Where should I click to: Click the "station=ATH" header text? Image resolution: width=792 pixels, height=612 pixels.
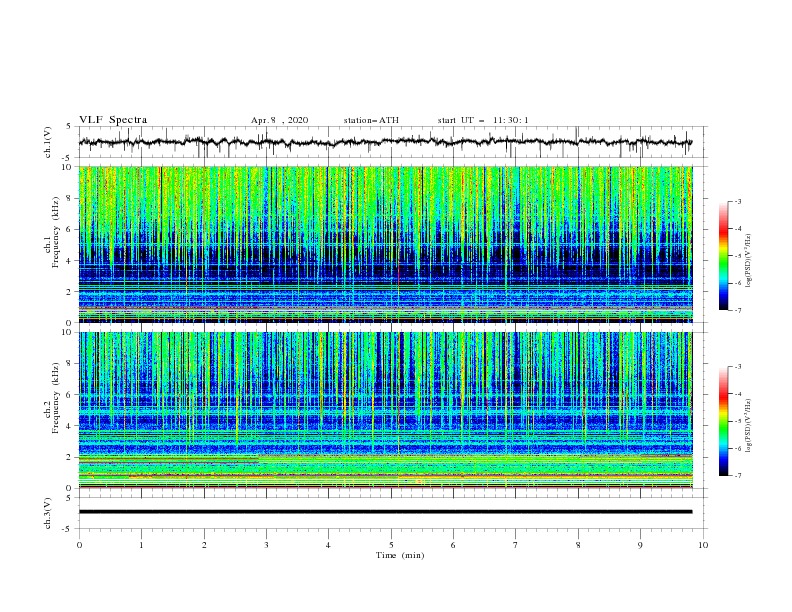point(371,120)
